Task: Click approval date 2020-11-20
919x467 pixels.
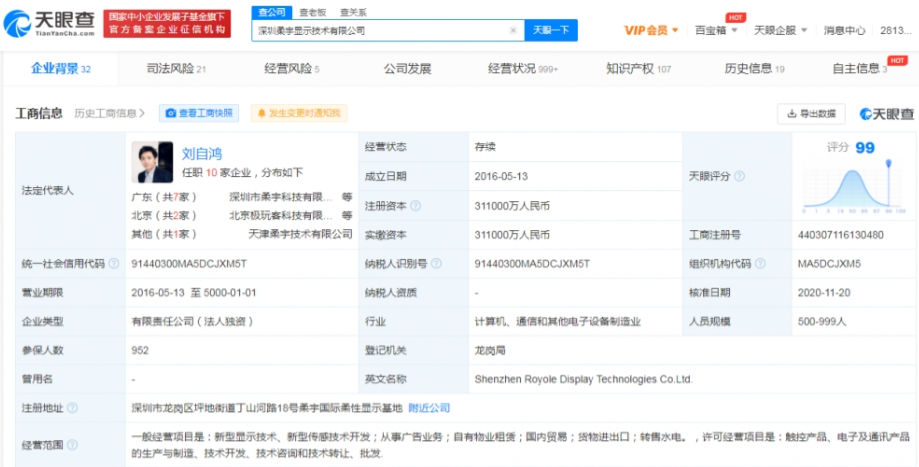Action: [824, 292]
